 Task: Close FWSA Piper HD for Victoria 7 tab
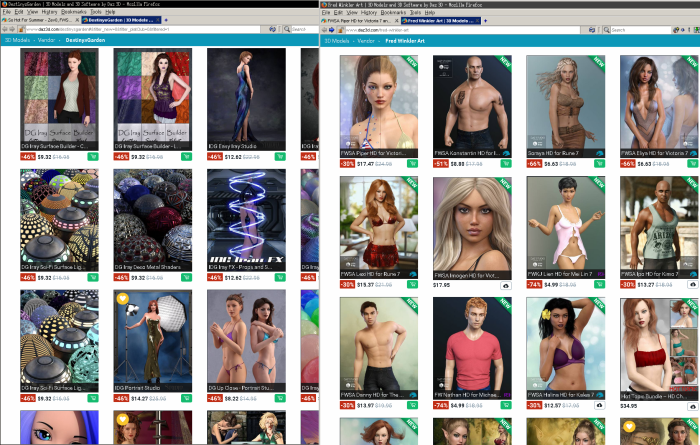[x=396, y=21]
